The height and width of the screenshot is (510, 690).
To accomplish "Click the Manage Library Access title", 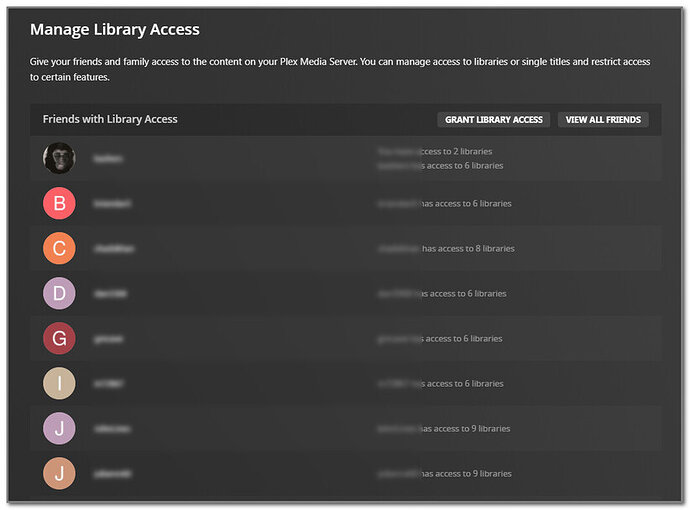I will [x=115, y=29].
